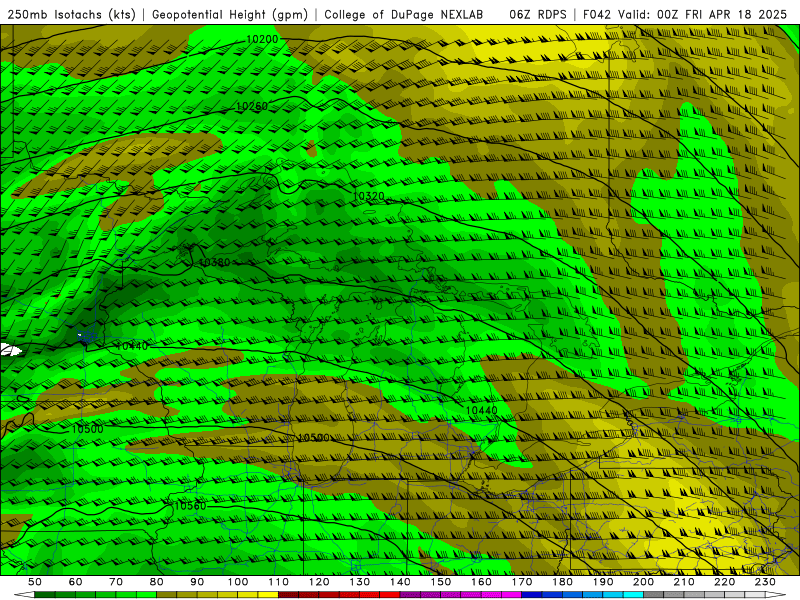Click the 180 kt colorbar value
The width and height of the screenshot is (800, 600).
pyautogui.click(x=562, y=582)
